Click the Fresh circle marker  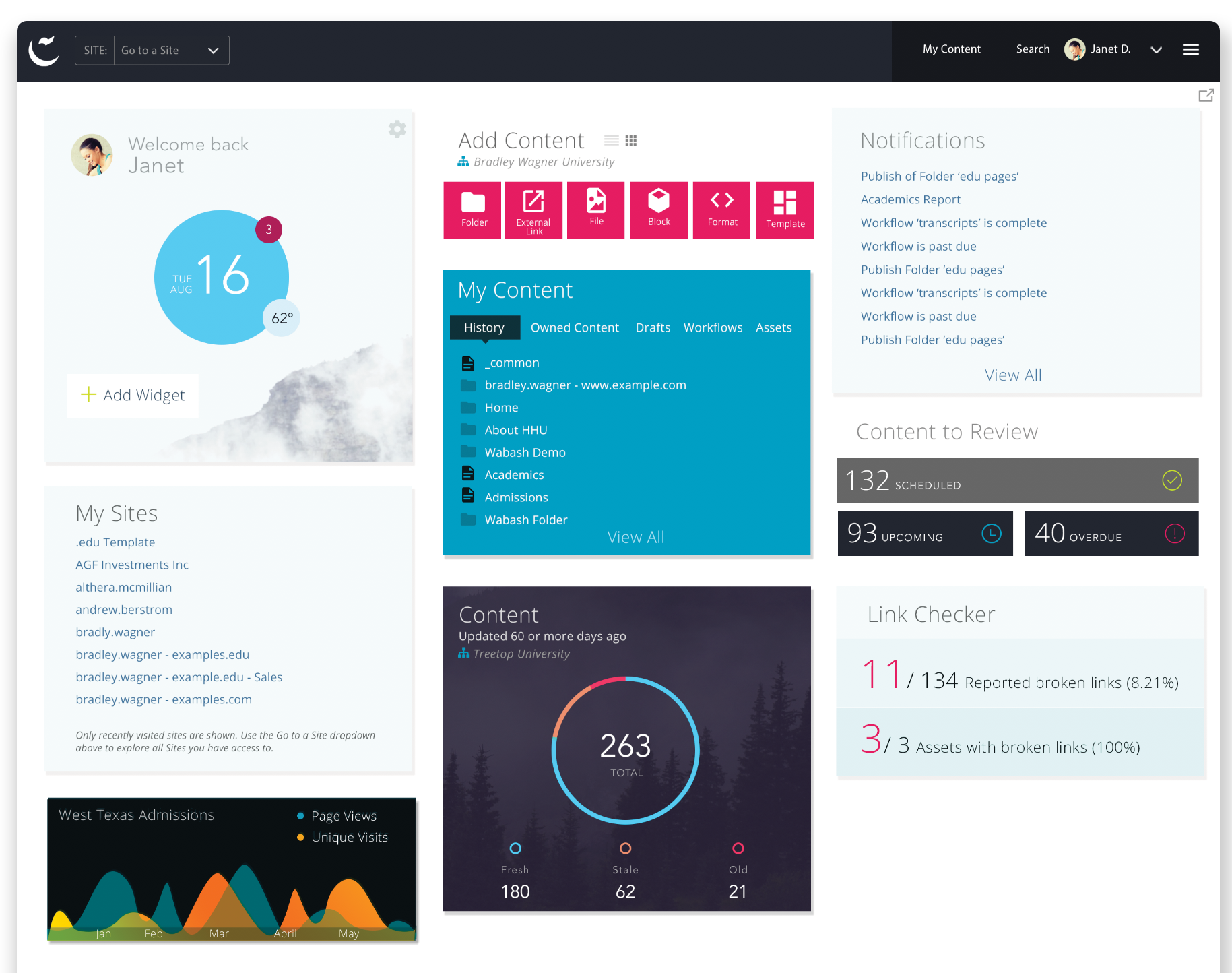click(x=515, y=848)
